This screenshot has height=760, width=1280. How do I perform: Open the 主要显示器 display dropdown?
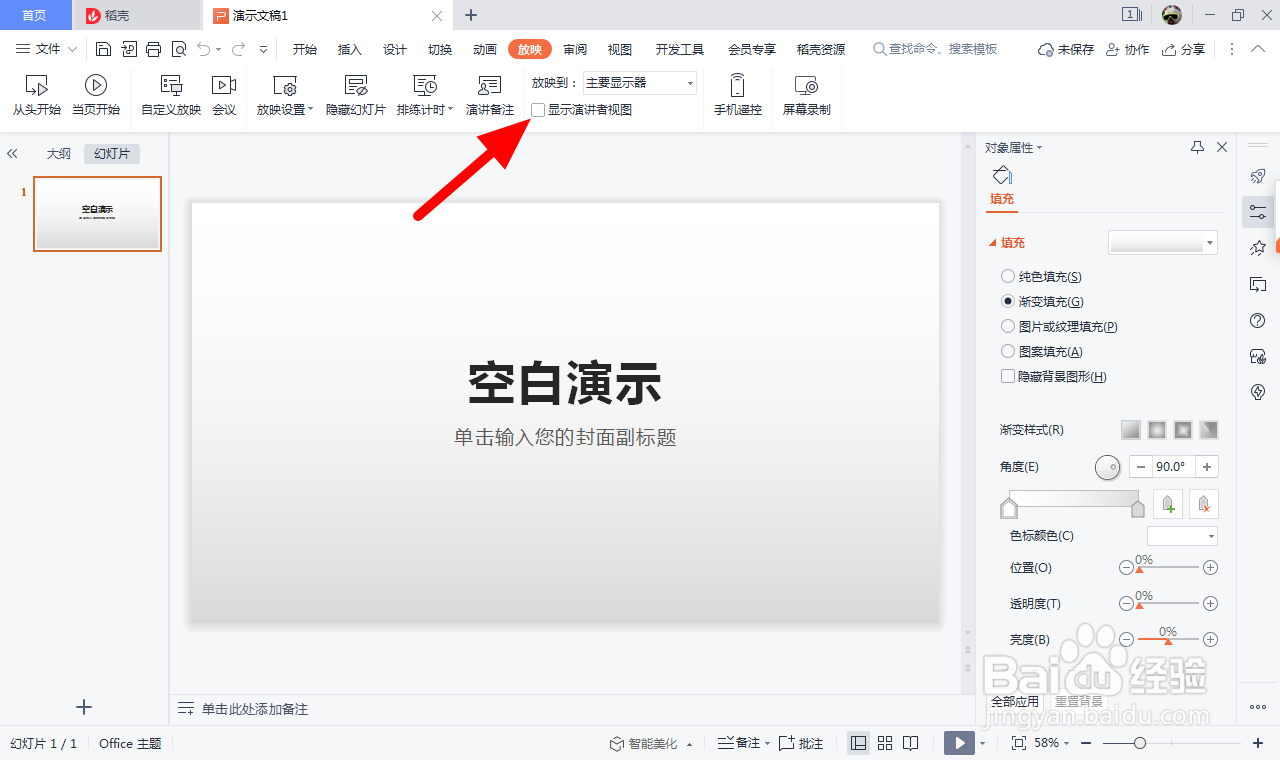(688, 83)
